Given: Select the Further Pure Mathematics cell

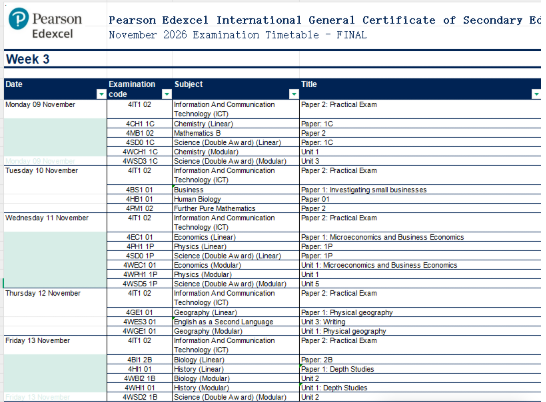Looking at the screenshot, I should click(236, 208).
